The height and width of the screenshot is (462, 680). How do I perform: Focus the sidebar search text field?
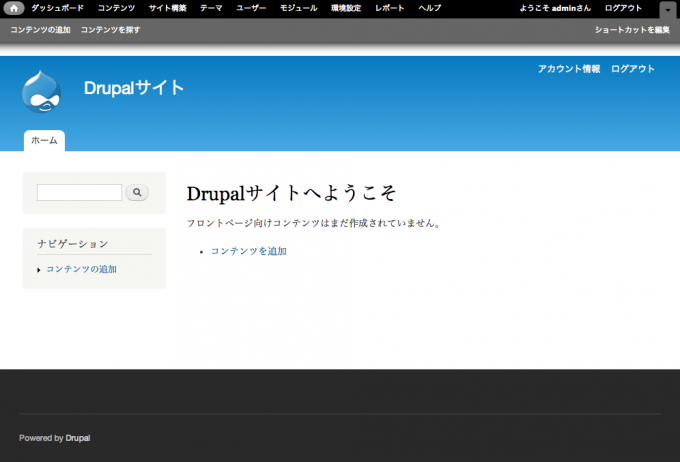(x=79, y=192)
